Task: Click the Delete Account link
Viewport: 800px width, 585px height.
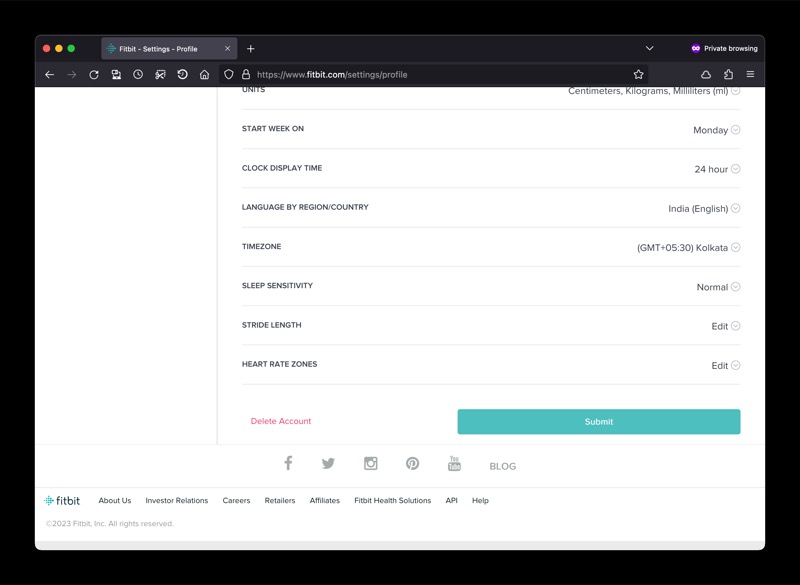Action: (x=281, y=421)
